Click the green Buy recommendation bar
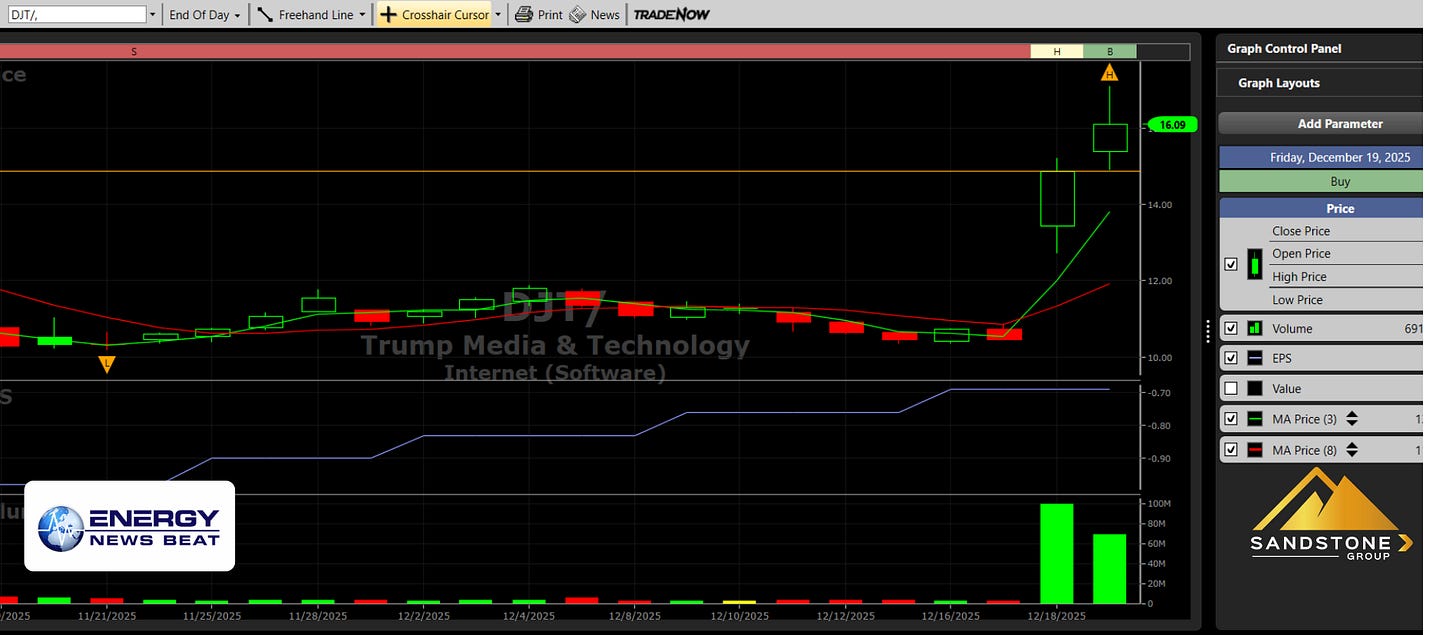Image resolution: width=1456 pixels, height=635 pixels. coord(1320,181)
